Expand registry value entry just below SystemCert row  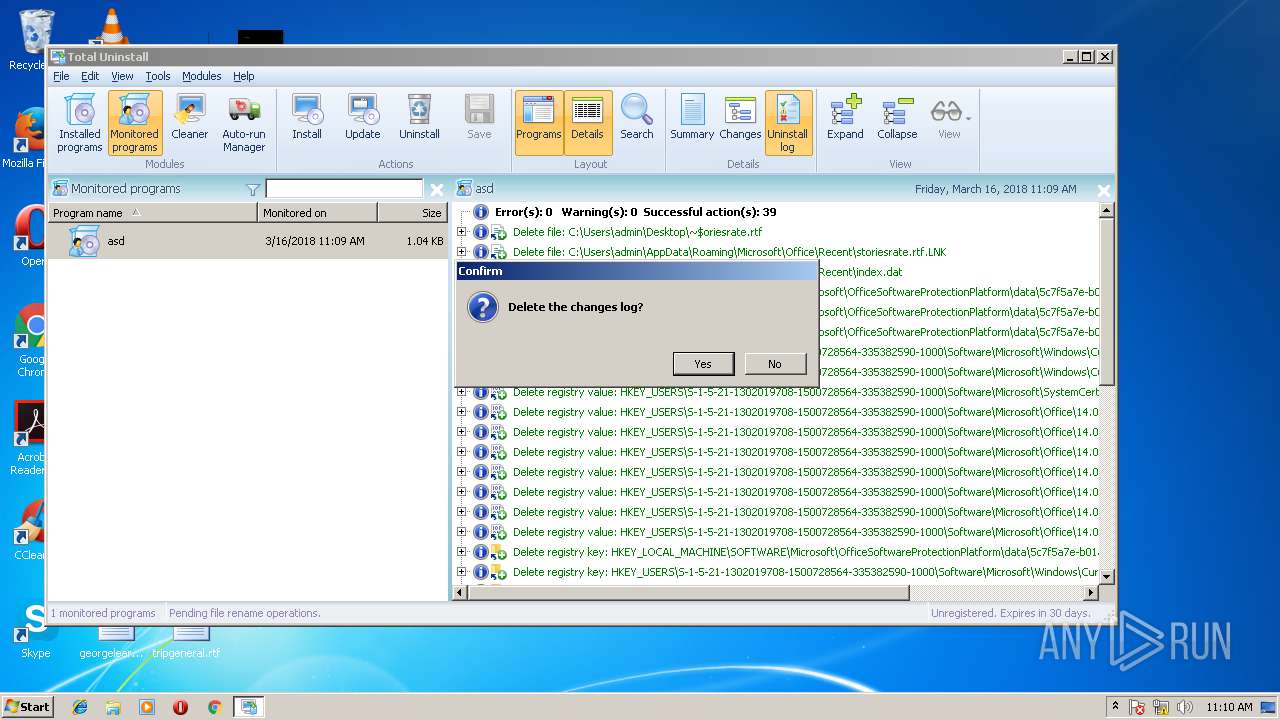(x=462, y=412)
